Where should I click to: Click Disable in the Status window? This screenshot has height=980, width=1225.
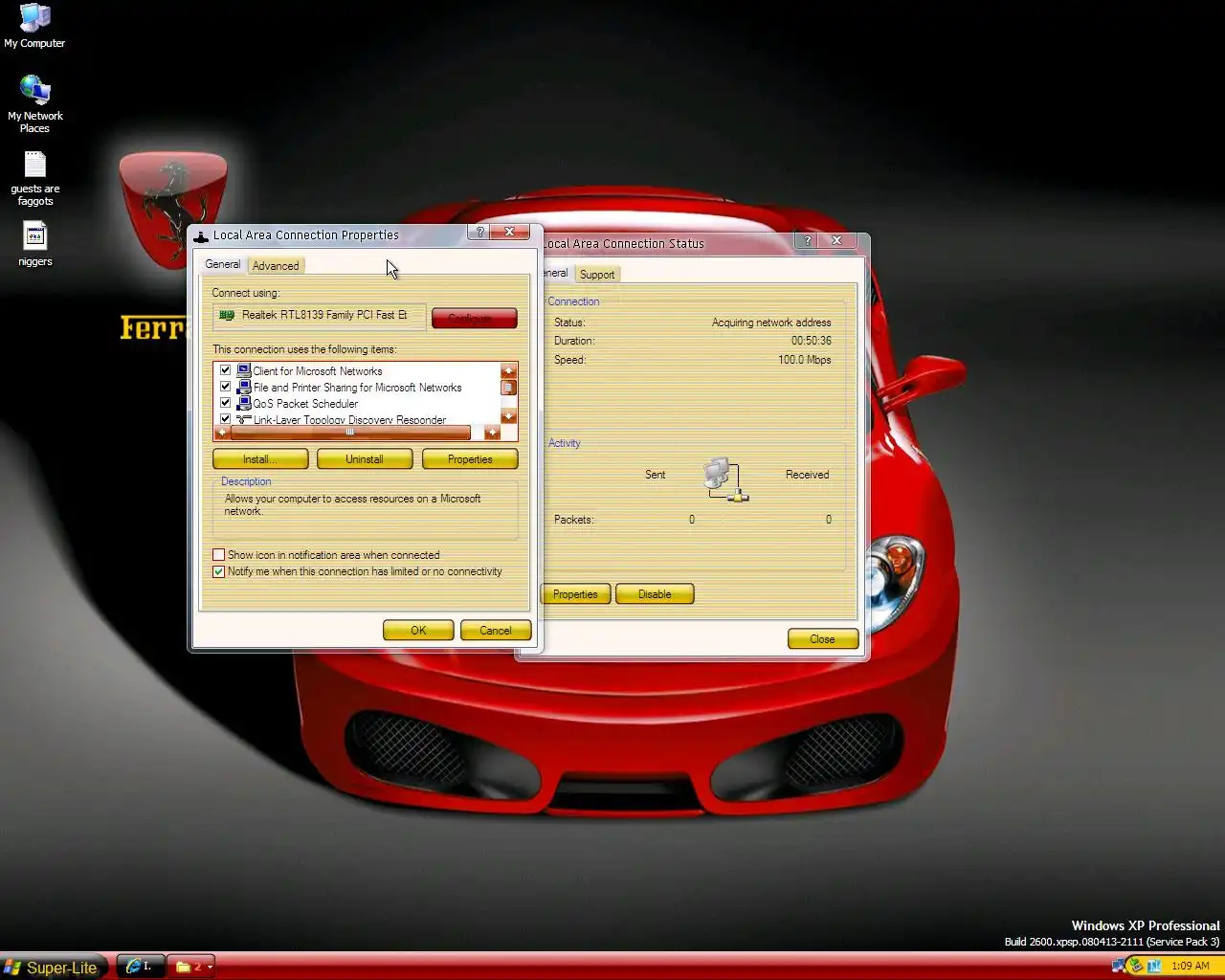click(655, 594)
